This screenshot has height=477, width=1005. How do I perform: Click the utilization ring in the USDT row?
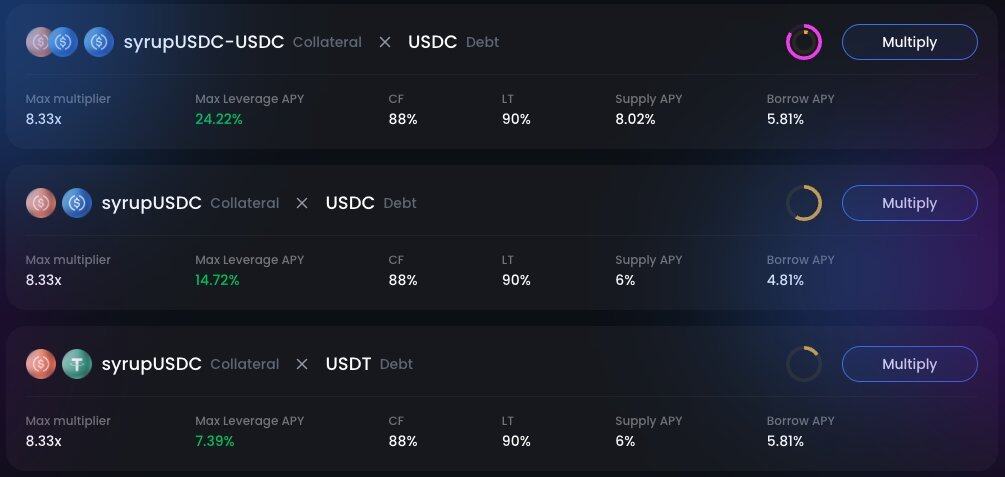tap(804, 364)
